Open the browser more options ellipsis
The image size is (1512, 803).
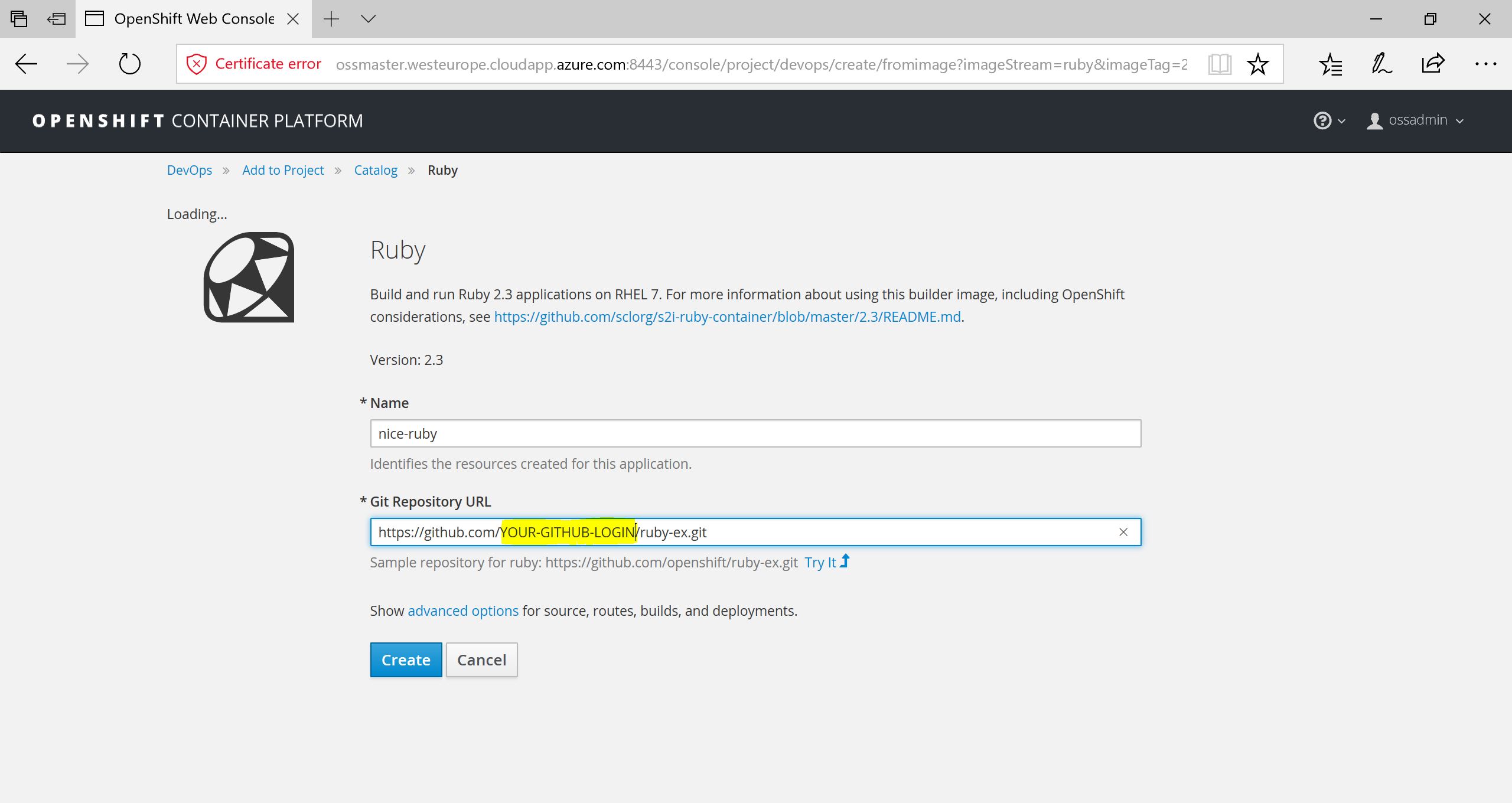1485,64
